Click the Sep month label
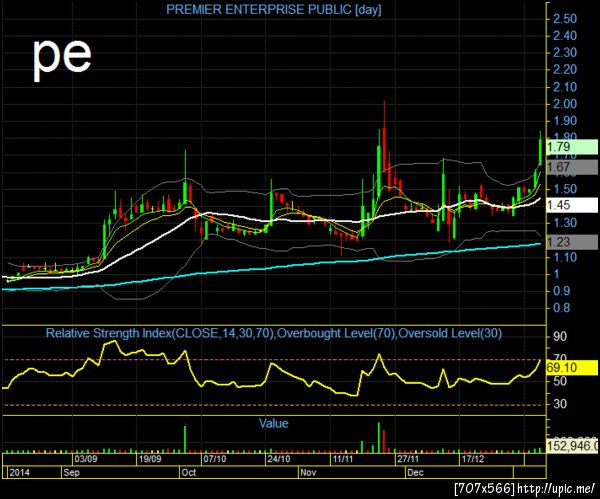 pyautogui.click(x=72, y=472)
